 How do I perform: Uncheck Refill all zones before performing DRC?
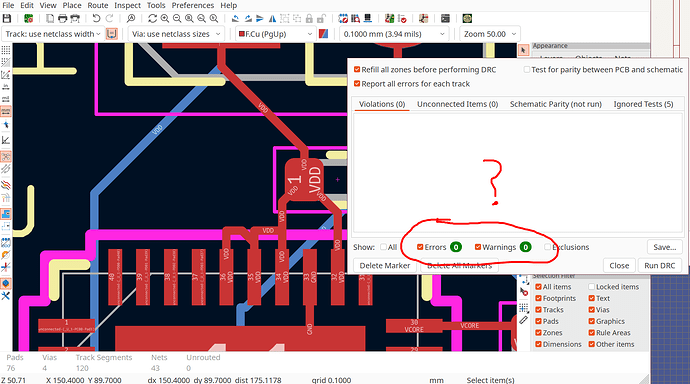tap(357, 69)
